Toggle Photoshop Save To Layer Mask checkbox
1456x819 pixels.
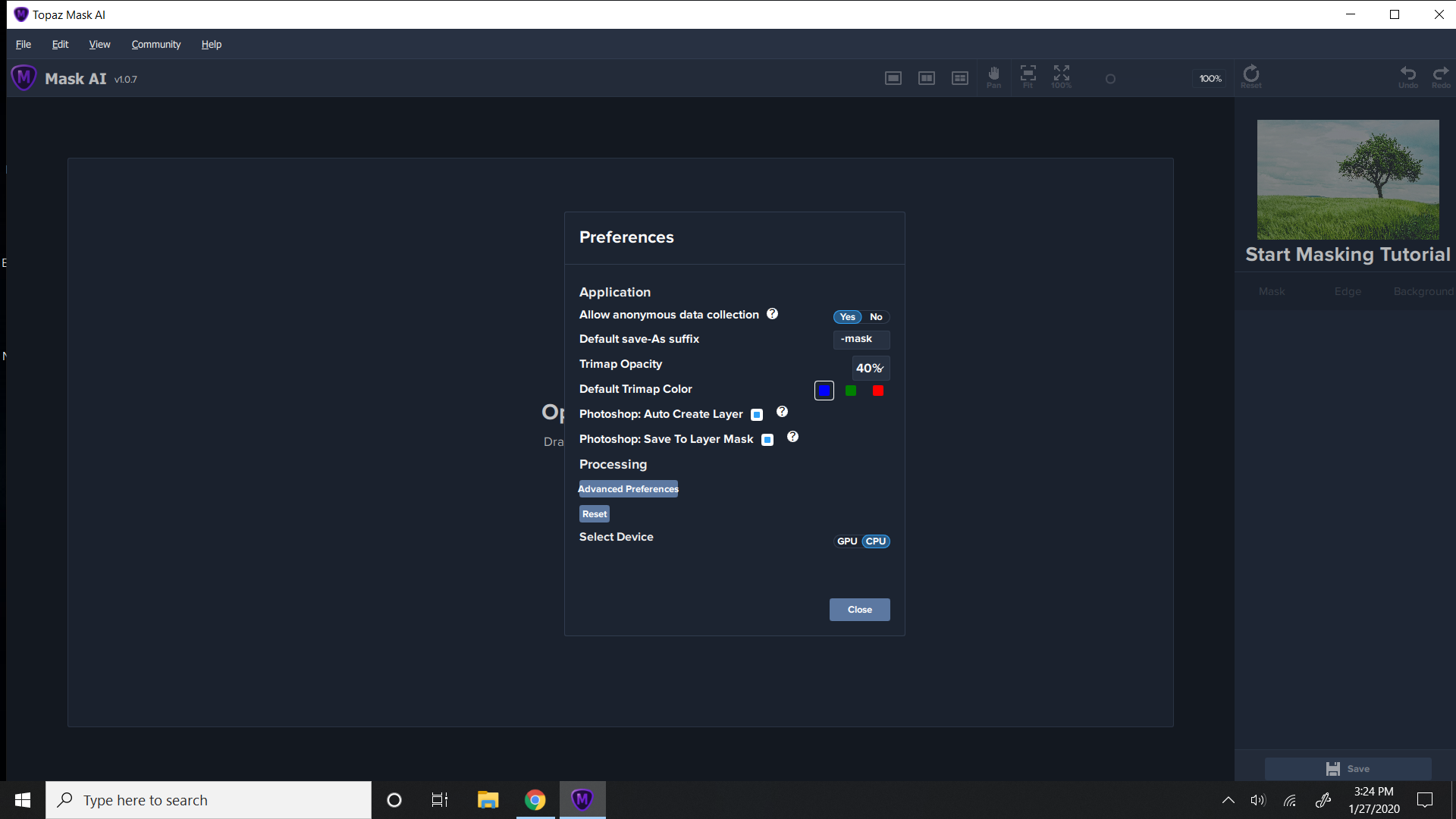point(767,440)
